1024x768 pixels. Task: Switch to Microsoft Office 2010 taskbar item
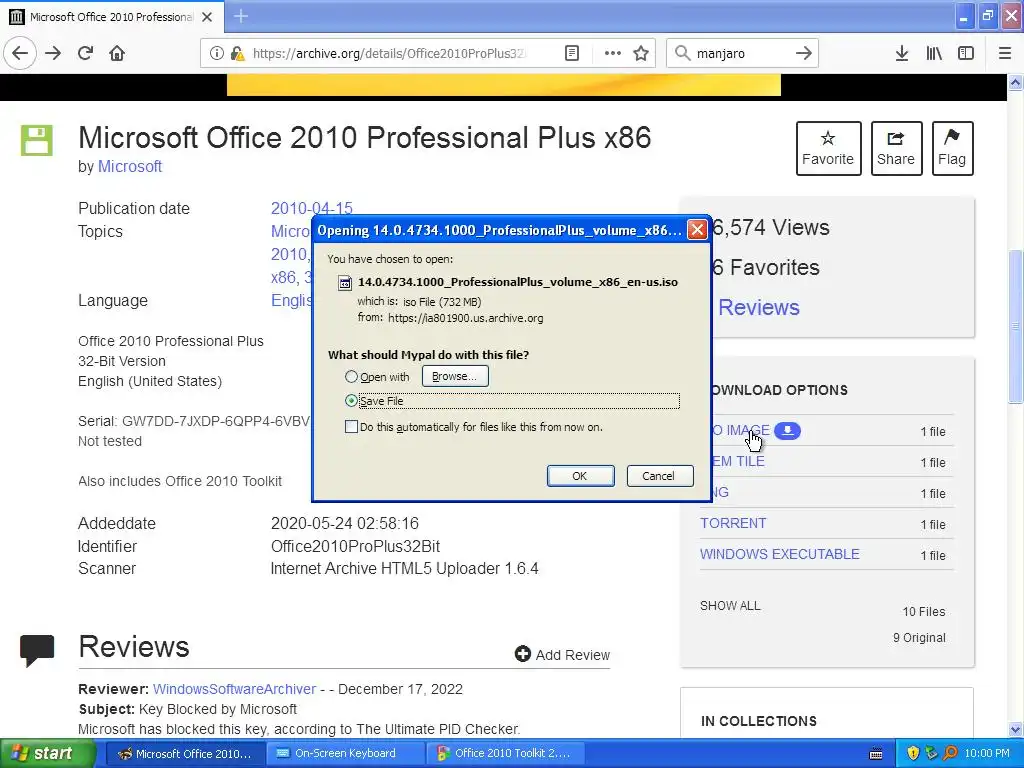tap(185, 754)
